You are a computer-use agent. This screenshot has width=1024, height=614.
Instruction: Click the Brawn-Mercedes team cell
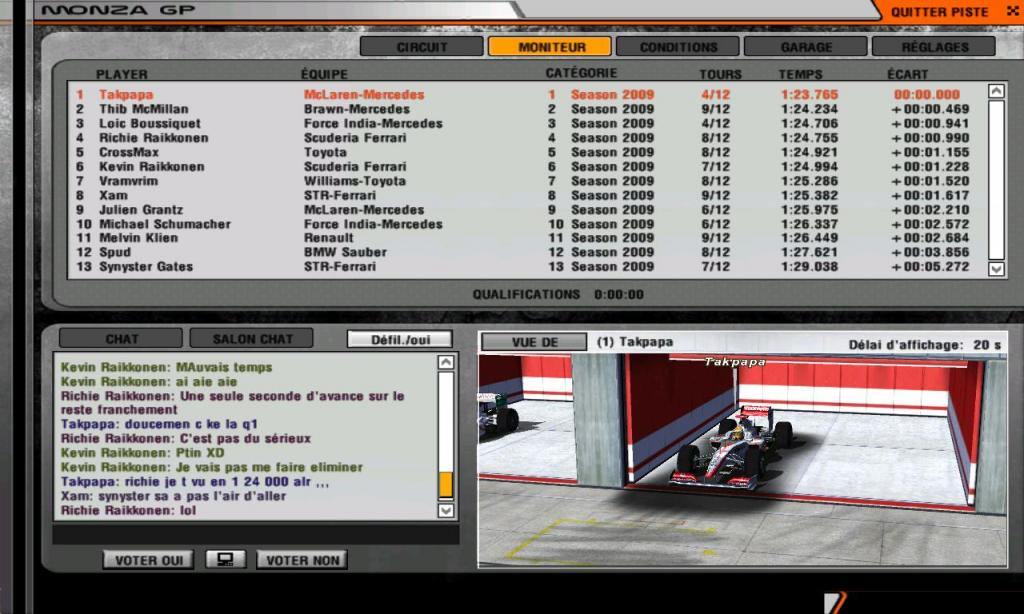(357, 109)
